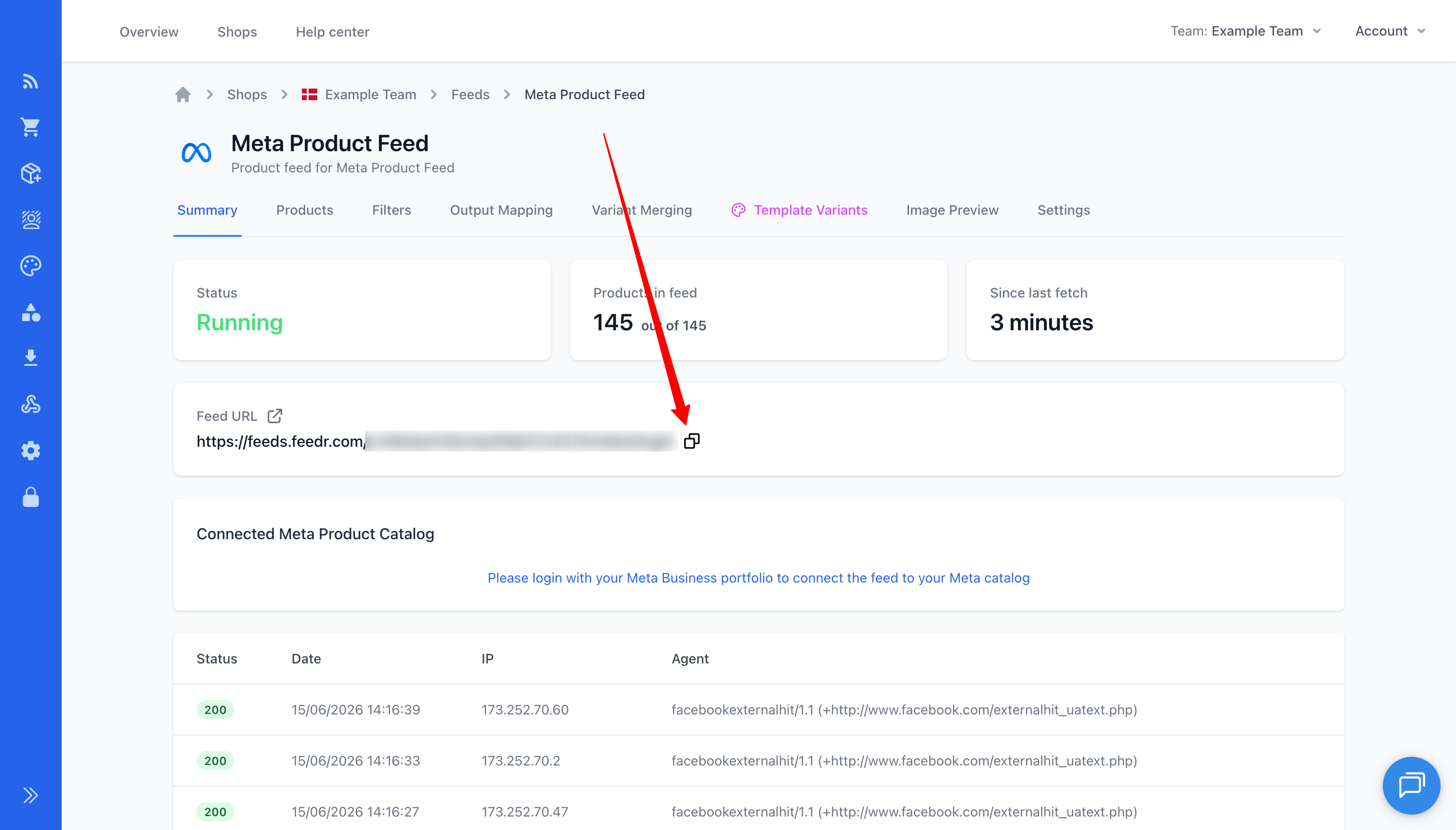Image resolution: width=1456 pixels, height=830 pixels.
Task: Click date 15/06/2026 14:16:33
Action: coord(355,761)
